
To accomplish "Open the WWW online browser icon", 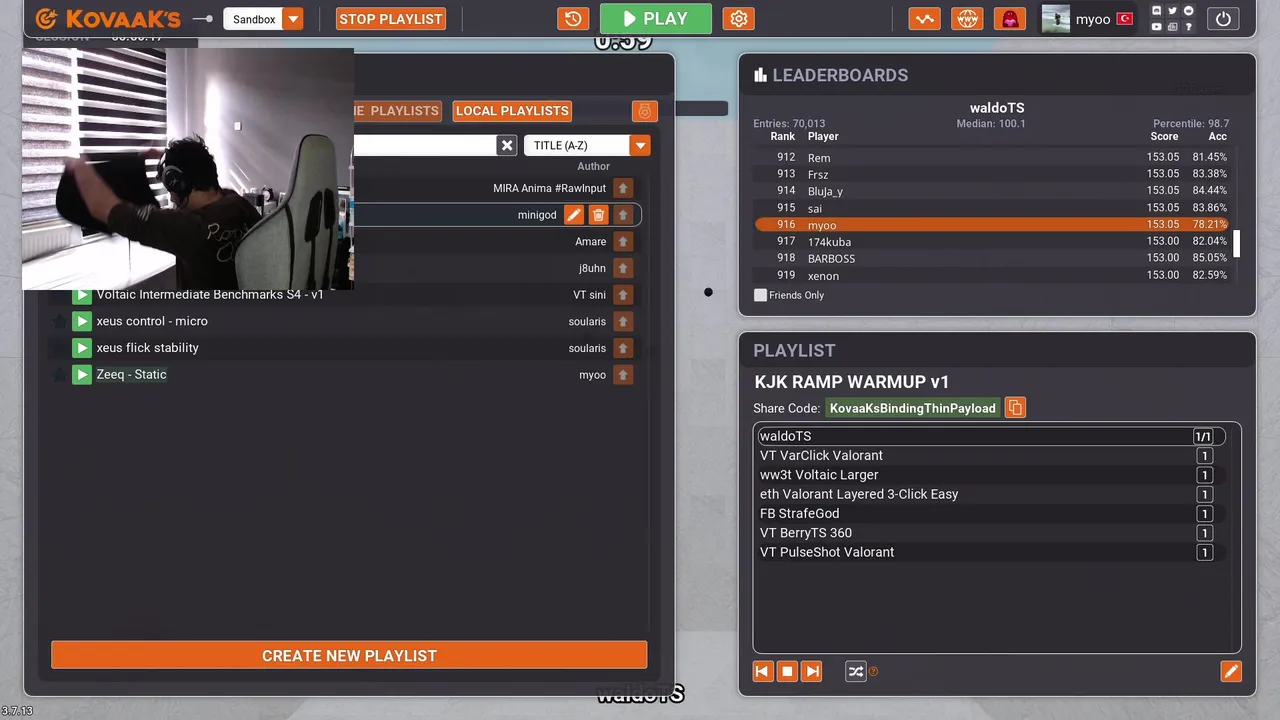I will (967, 19).
